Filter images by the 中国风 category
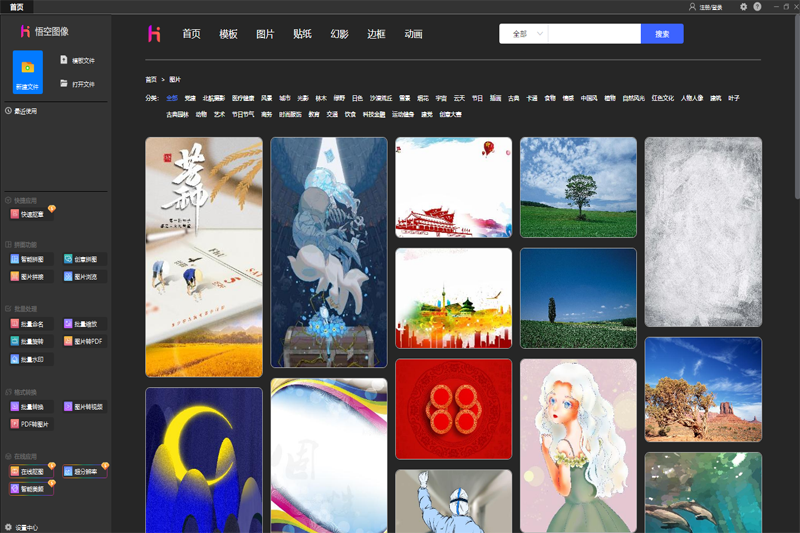The width and height of the screenshot is (800, 533). tap(588, 99)
